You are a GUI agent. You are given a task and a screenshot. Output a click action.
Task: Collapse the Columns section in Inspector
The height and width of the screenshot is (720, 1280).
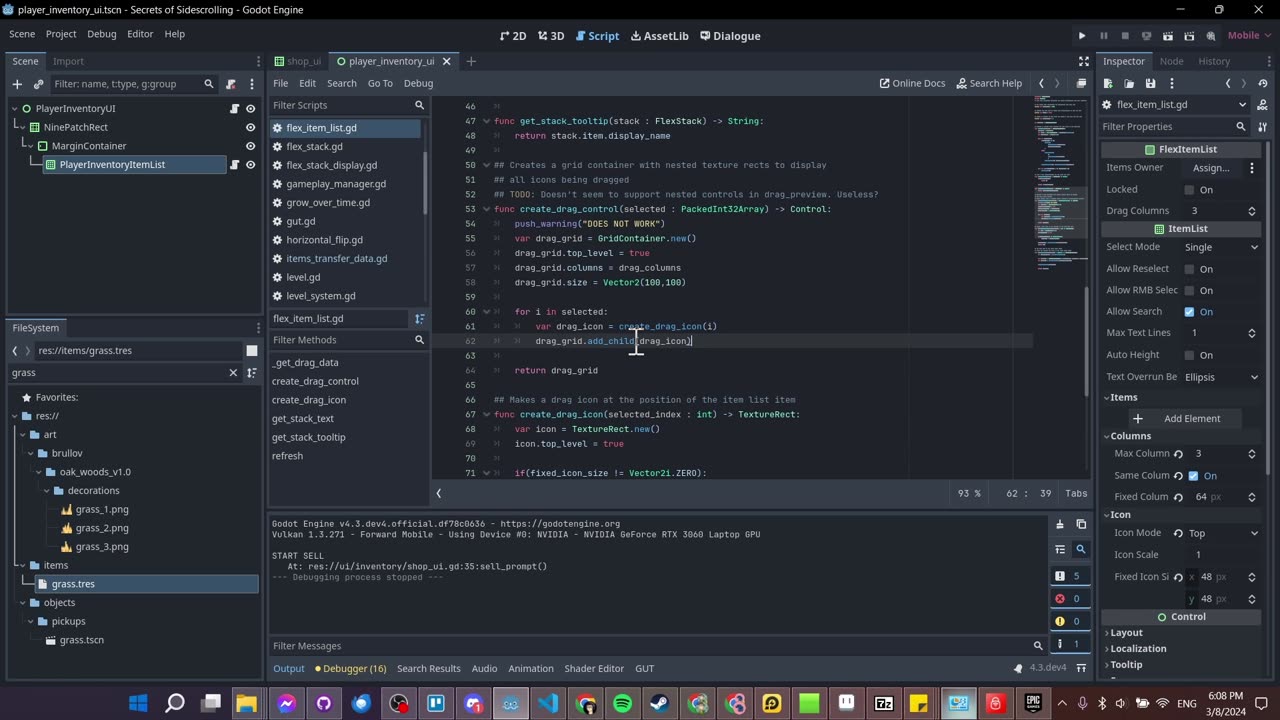click(x=1129, y=436)
